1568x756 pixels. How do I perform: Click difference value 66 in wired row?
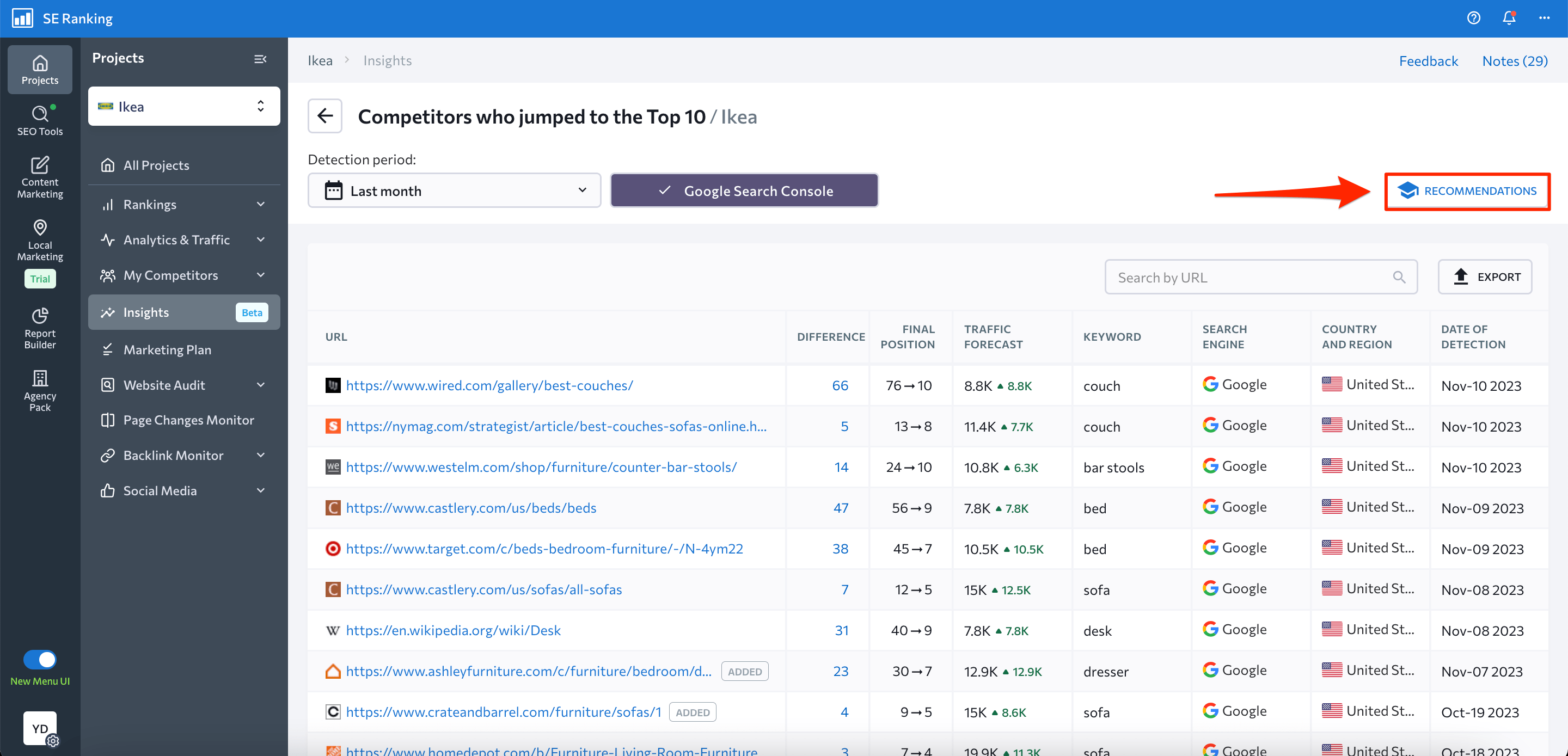coord(840,385)
